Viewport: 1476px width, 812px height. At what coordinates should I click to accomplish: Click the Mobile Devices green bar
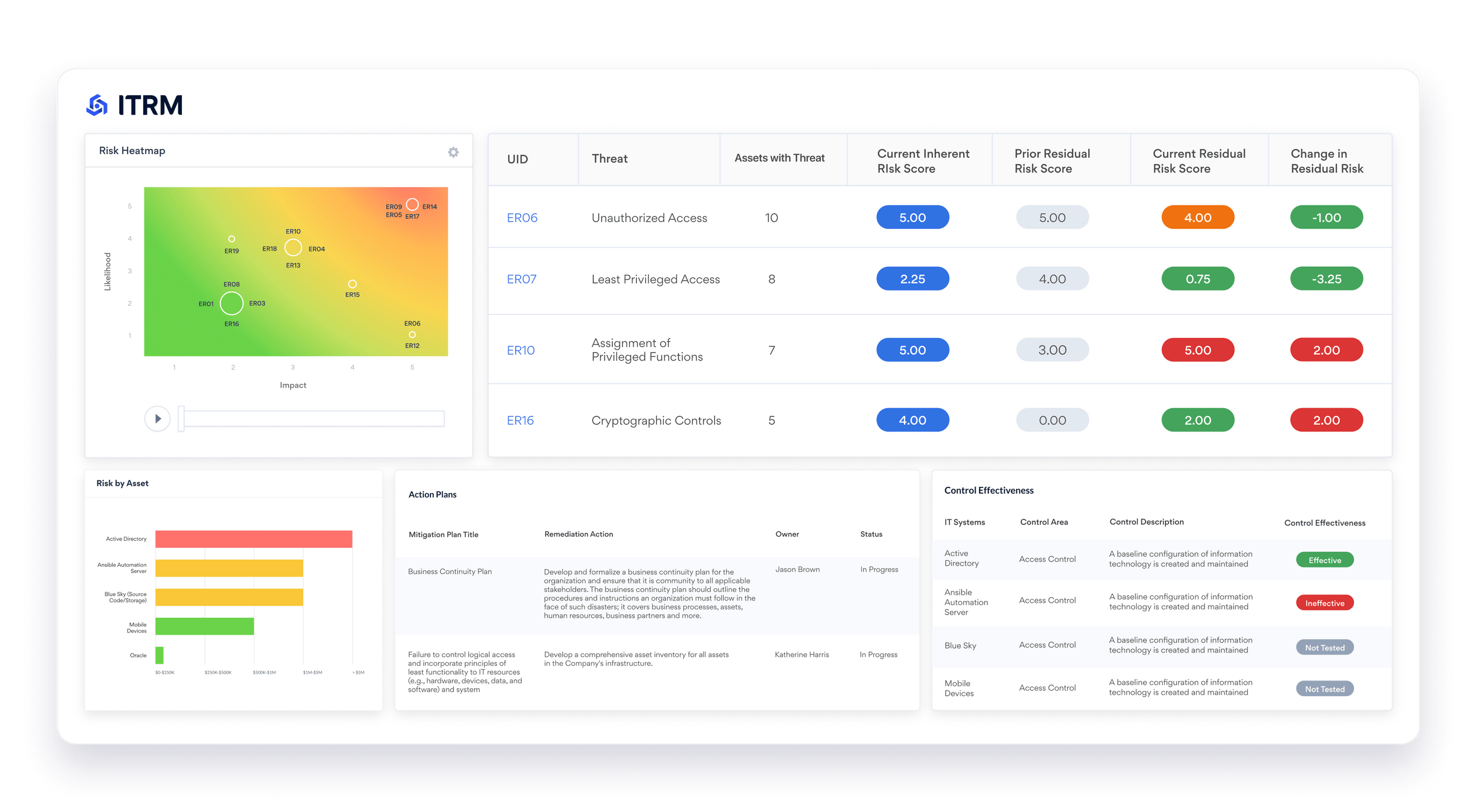(x=204, y=627)
